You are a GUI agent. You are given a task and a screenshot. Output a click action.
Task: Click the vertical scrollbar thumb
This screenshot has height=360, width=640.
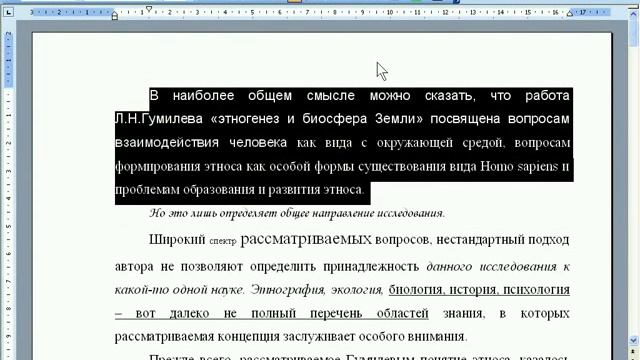tap(633, 33)
